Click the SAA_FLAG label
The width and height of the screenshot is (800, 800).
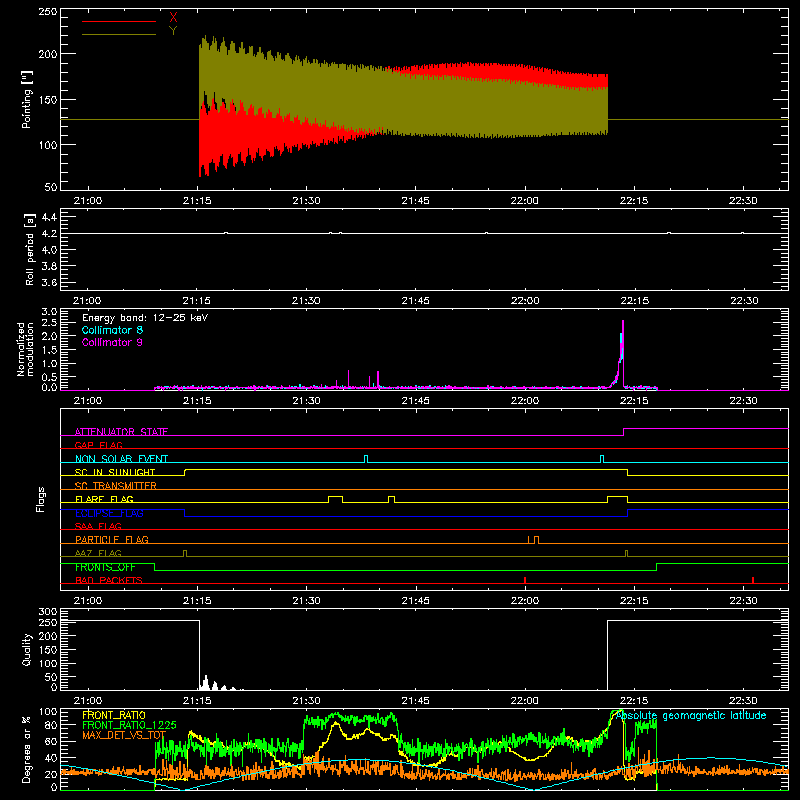point(98,526)
